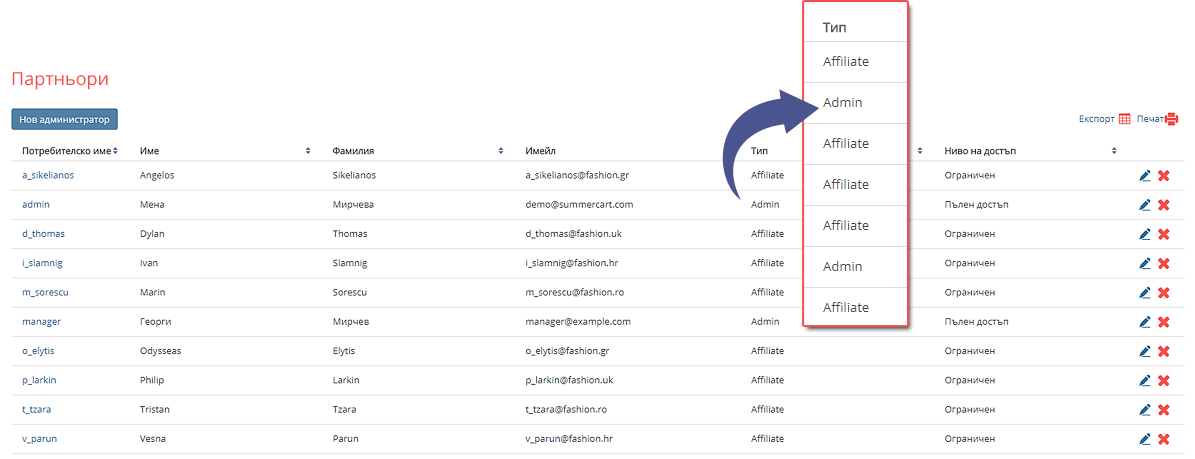Image resolution: width=1195 pixels, height=459 pixels.
Task: Open the m_sorescu username link
Action: pyautogui.click(x=46, y=293)
